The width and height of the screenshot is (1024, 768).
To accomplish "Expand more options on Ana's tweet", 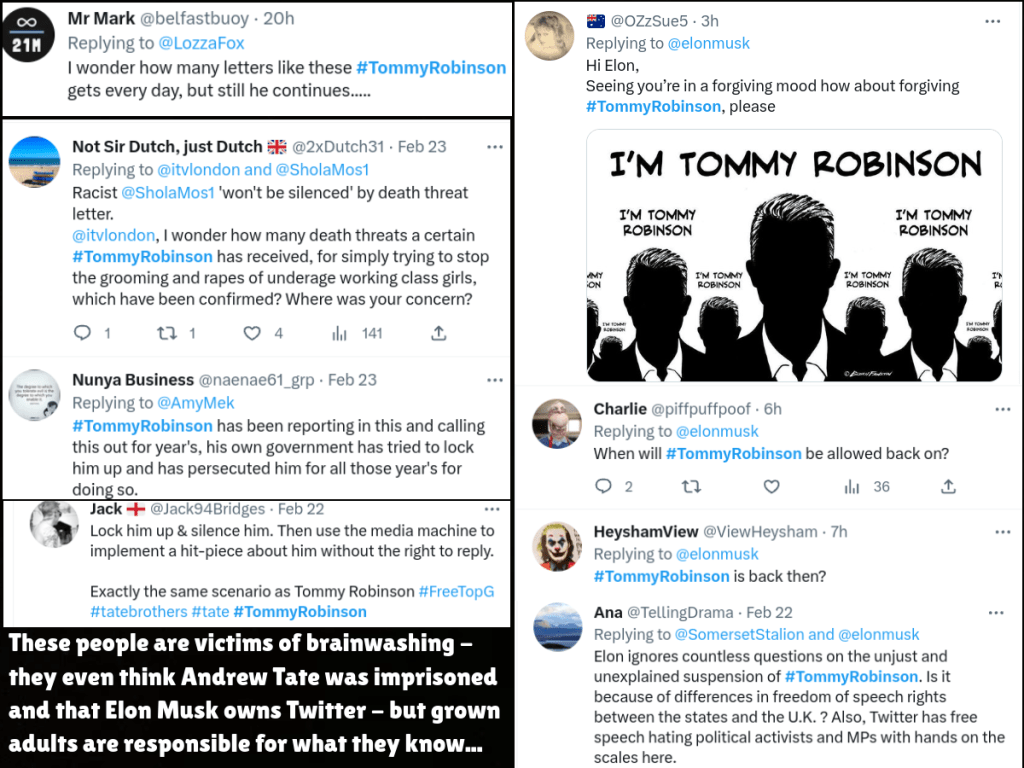I will pyautogui.click(x=996, y=612).
